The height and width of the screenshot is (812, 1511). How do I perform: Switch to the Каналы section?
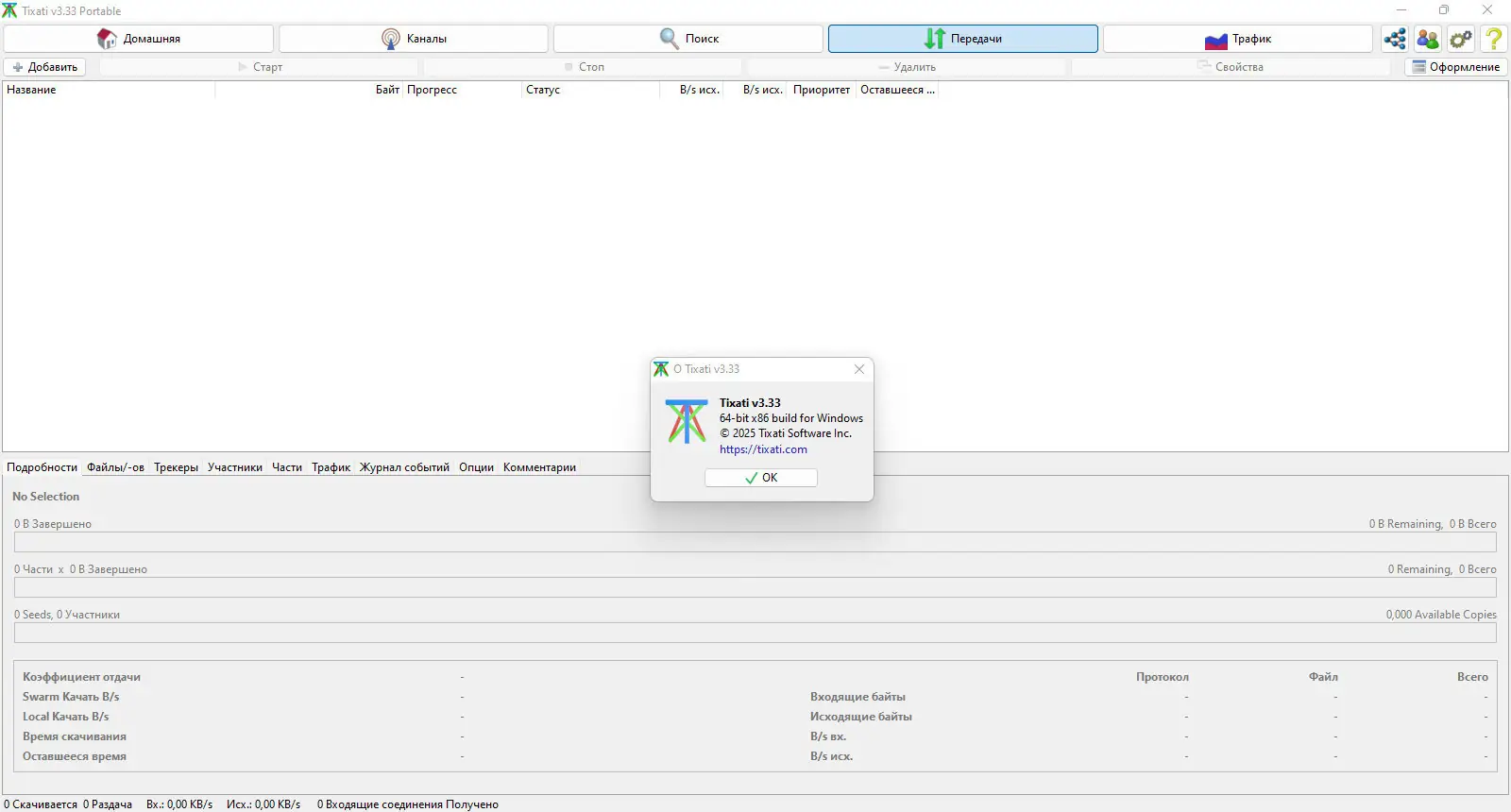coord(414,39)
